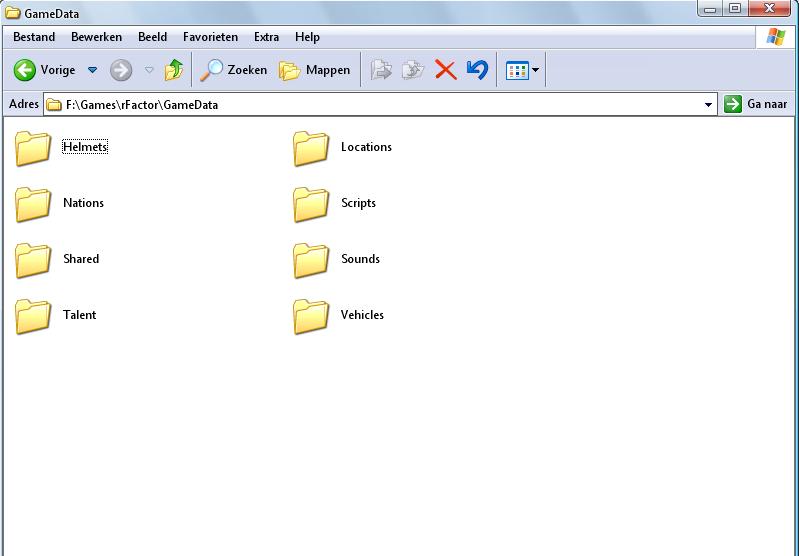This screenshot has width=799, height=556.
Task: Click the Move To folder icon
Action: 381,70
